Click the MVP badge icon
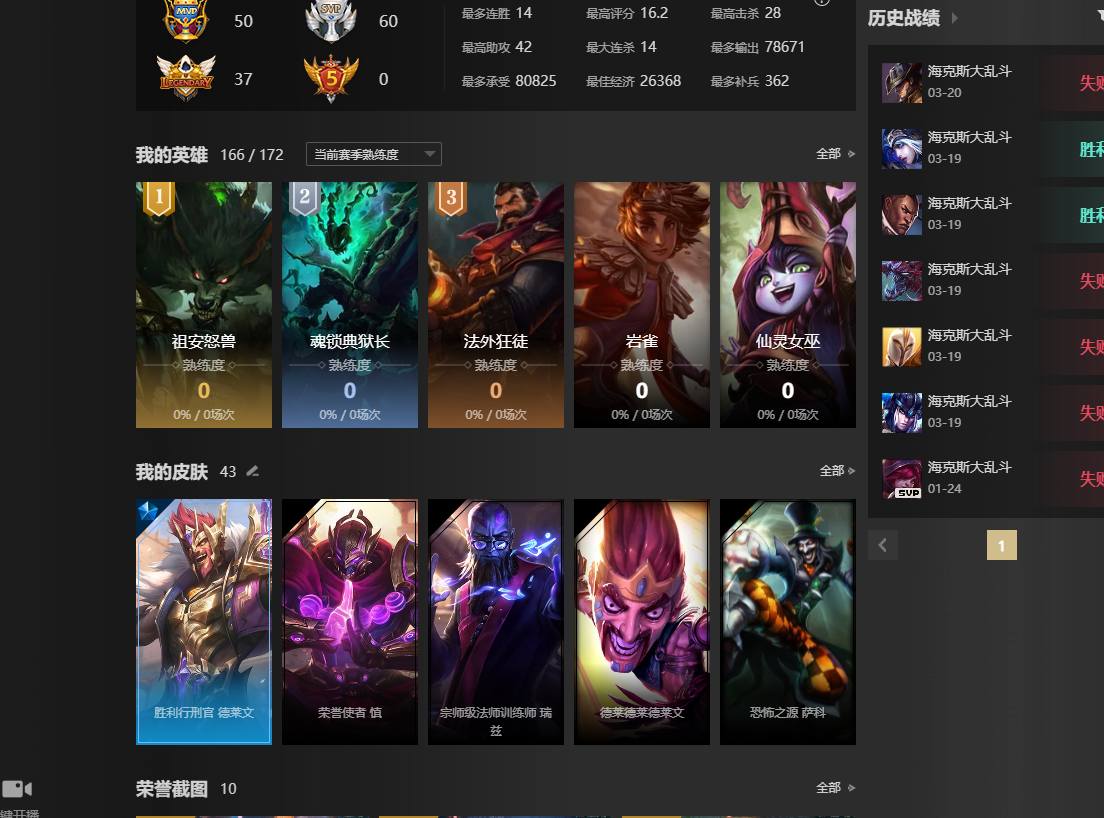 186,20
